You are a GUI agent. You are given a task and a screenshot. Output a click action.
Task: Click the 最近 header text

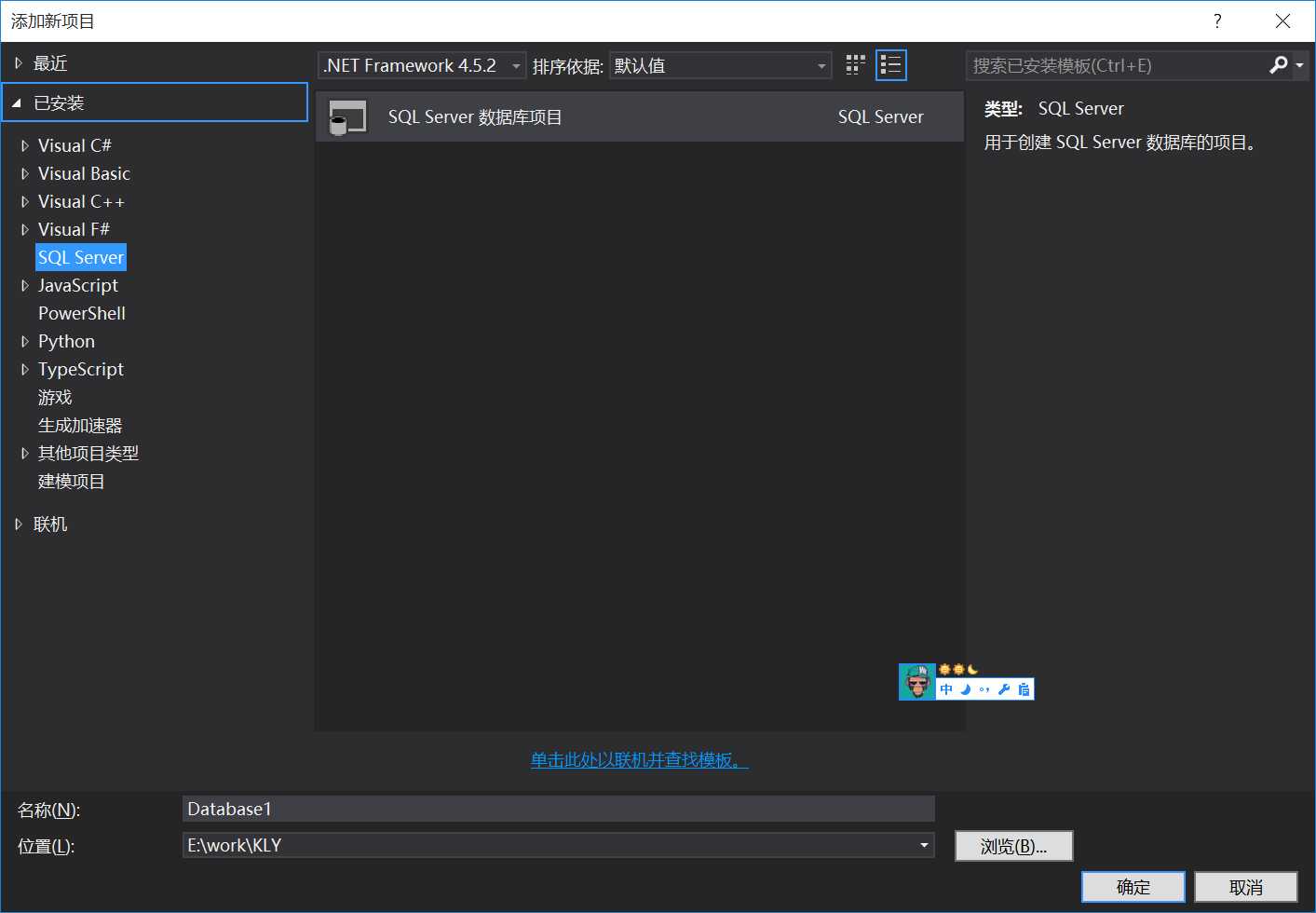[x=50, y=63]
